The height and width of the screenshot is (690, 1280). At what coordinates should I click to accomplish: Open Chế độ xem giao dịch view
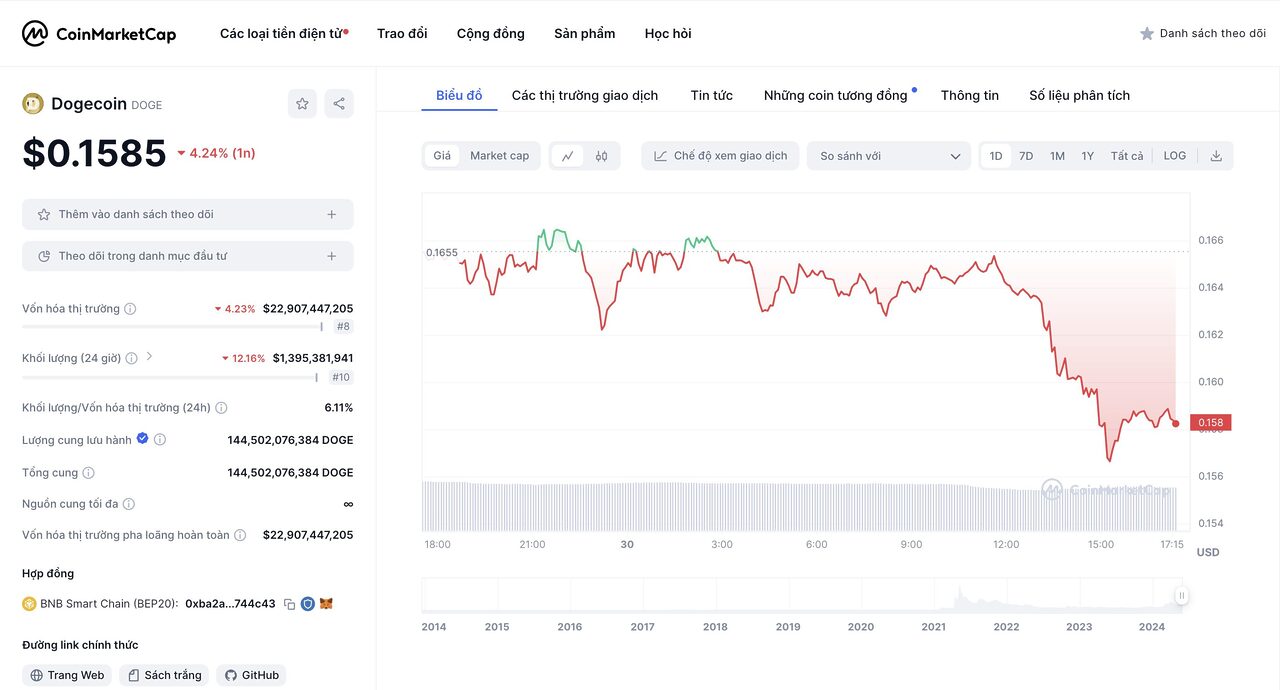(720, 156)
